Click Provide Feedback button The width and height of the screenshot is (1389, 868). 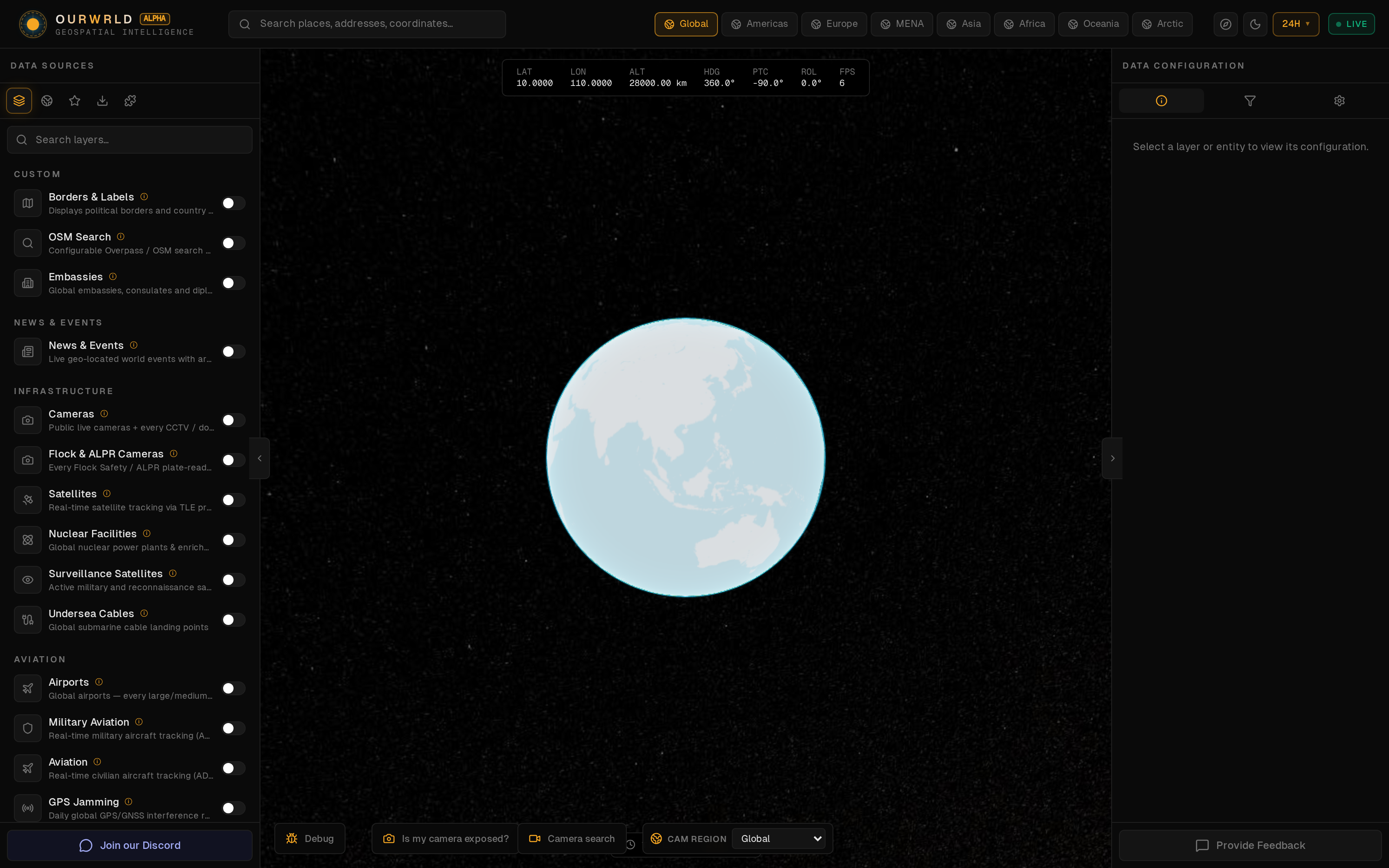(1250, 845)
